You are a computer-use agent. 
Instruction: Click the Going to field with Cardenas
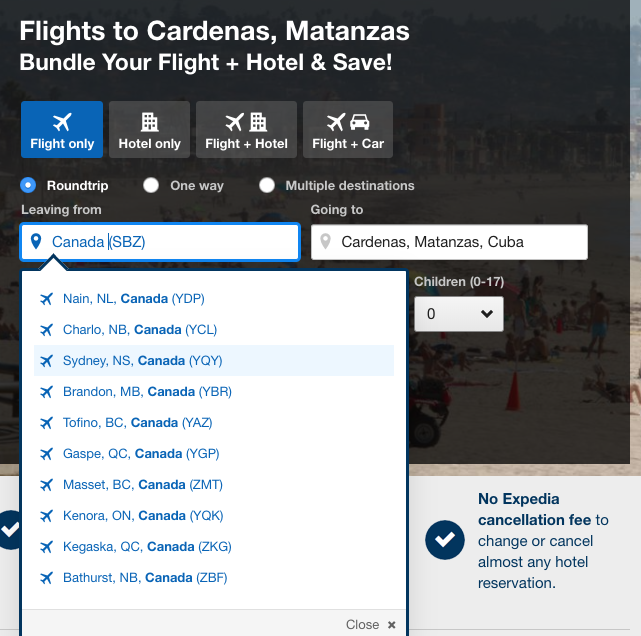[449, 242]
